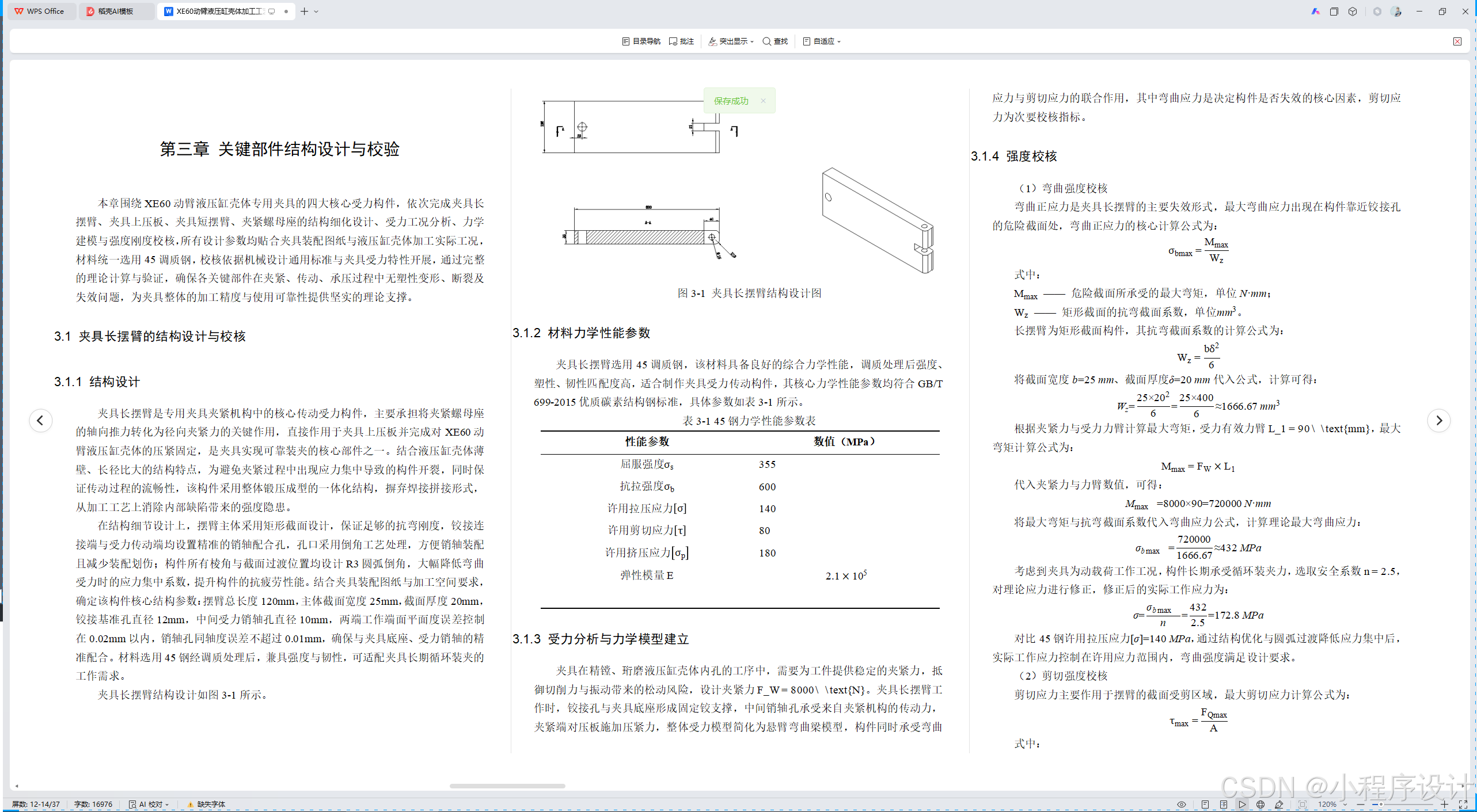Click the top-view engineering drawing
This screenshot has width=1477, height=812.
pyautogui.click(x=639, y=127)
